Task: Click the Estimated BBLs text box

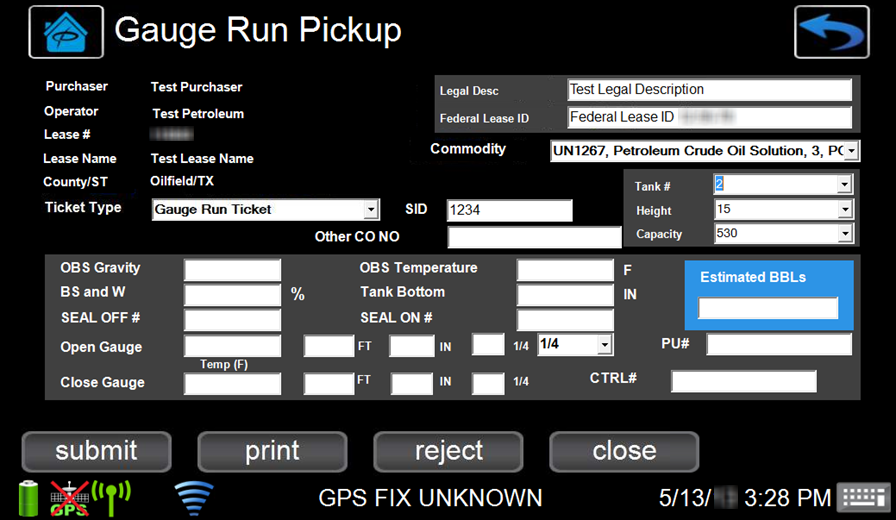Action: point(768,308)
